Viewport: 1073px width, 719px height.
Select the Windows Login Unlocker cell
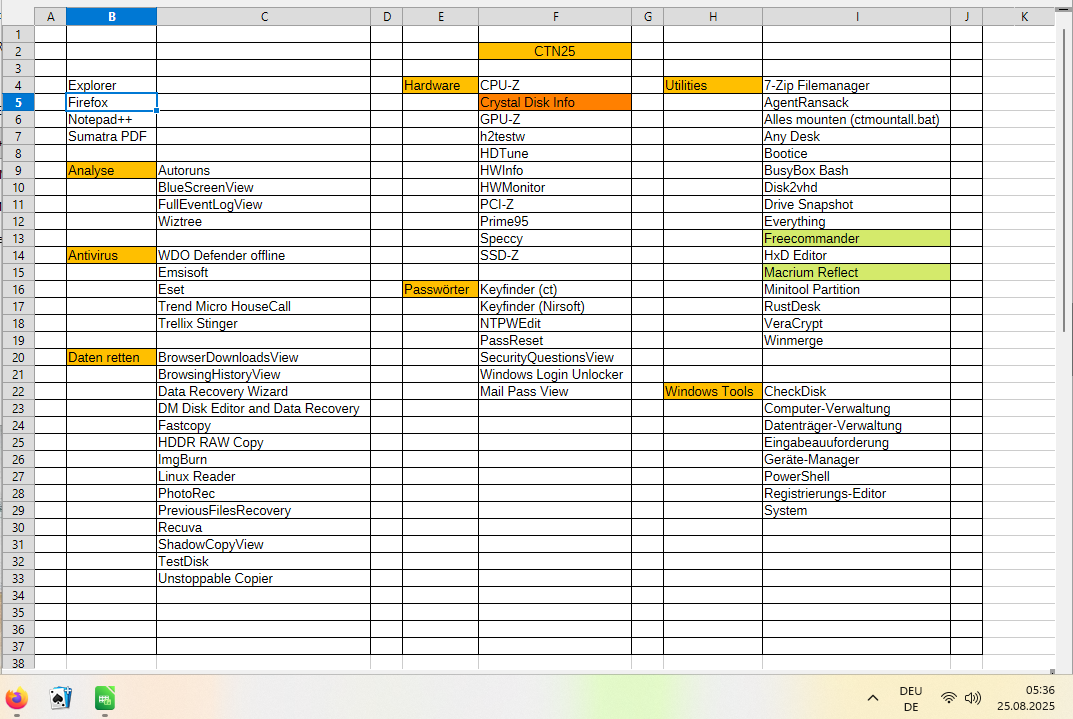click(555, 374)
